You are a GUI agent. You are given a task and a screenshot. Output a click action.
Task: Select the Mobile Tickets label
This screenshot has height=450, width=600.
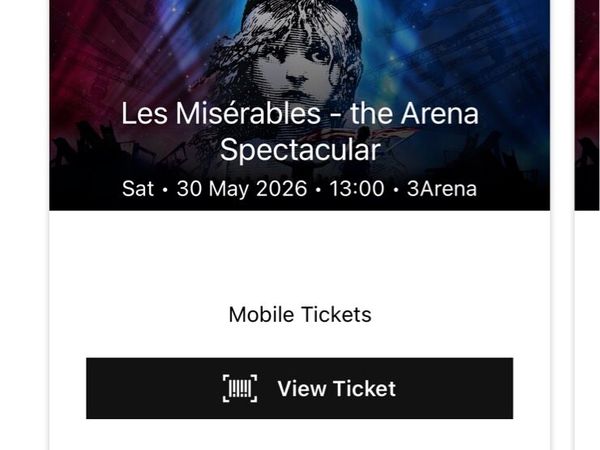(299, 315)
